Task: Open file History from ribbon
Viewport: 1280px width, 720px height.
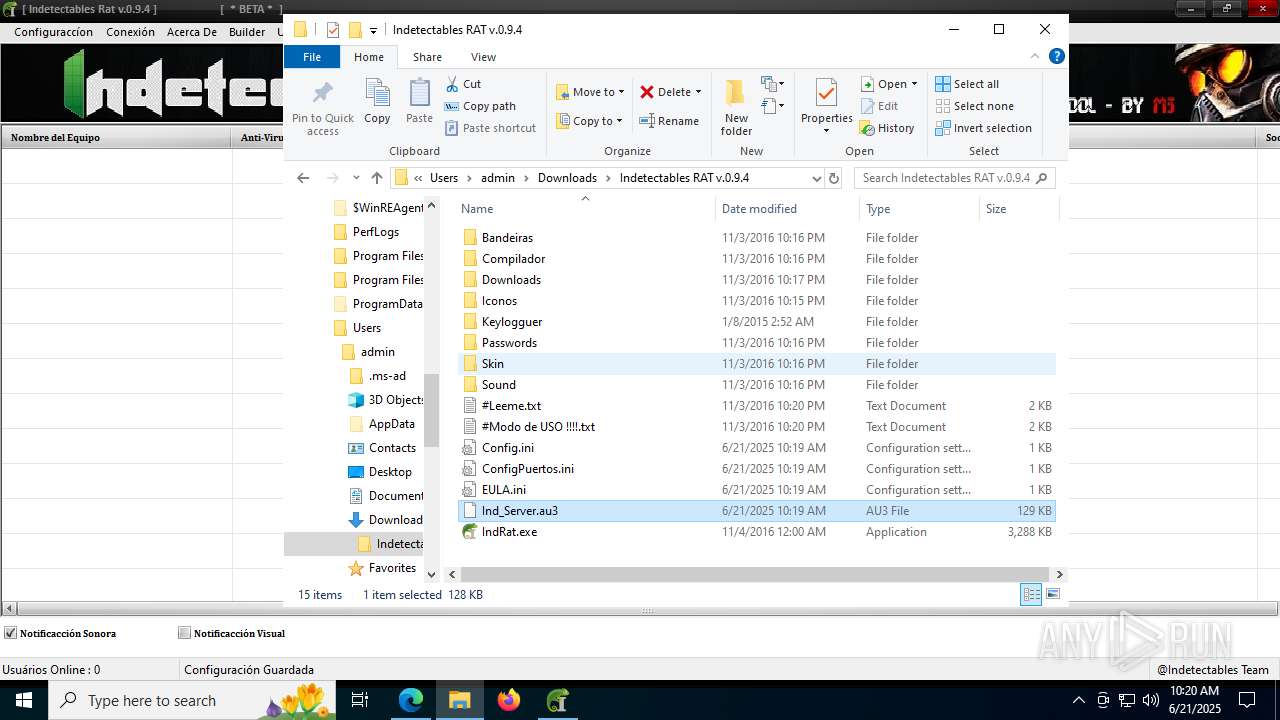Action: [887, 128]
